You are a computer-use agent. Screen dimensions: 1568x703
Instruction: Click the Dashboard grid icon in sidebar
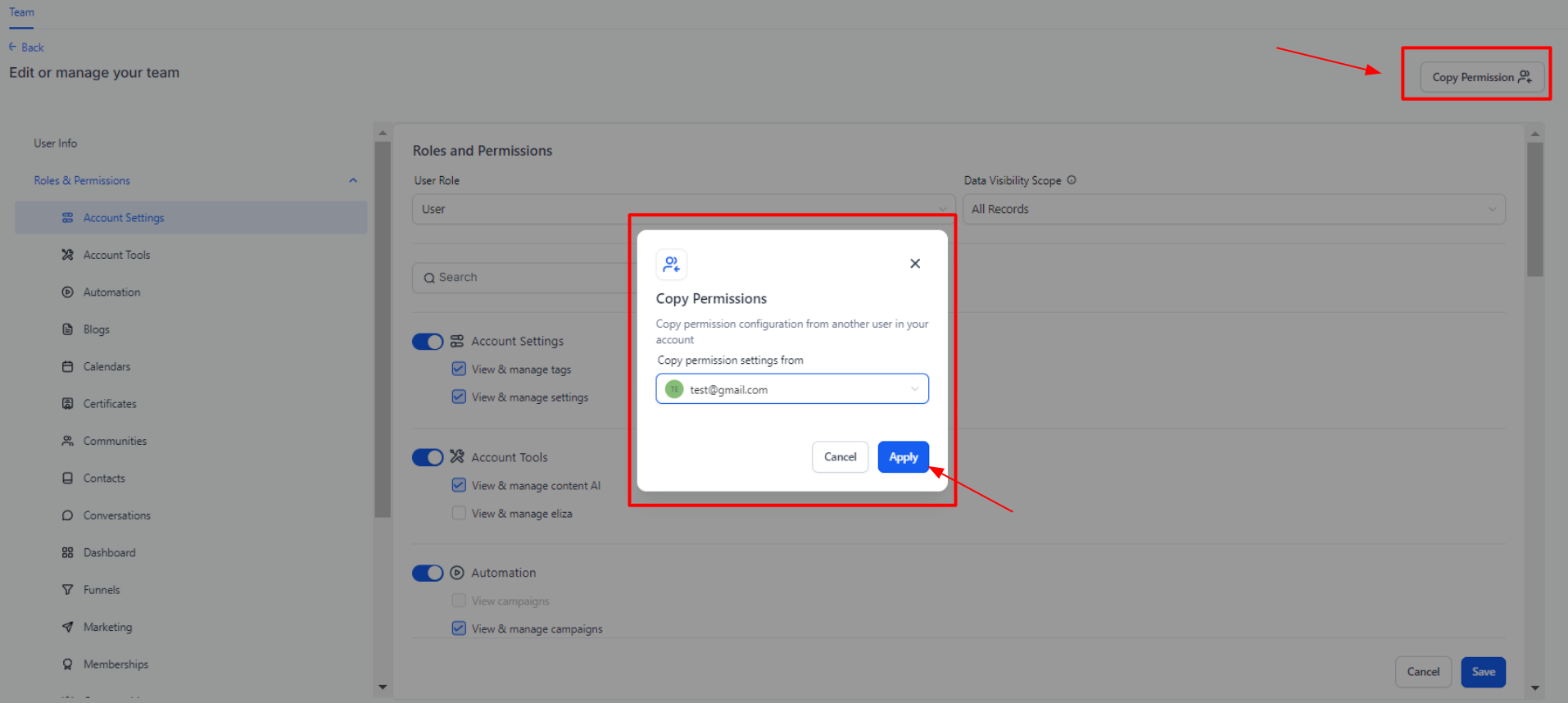pyautogui.click(x=67, y=553)
